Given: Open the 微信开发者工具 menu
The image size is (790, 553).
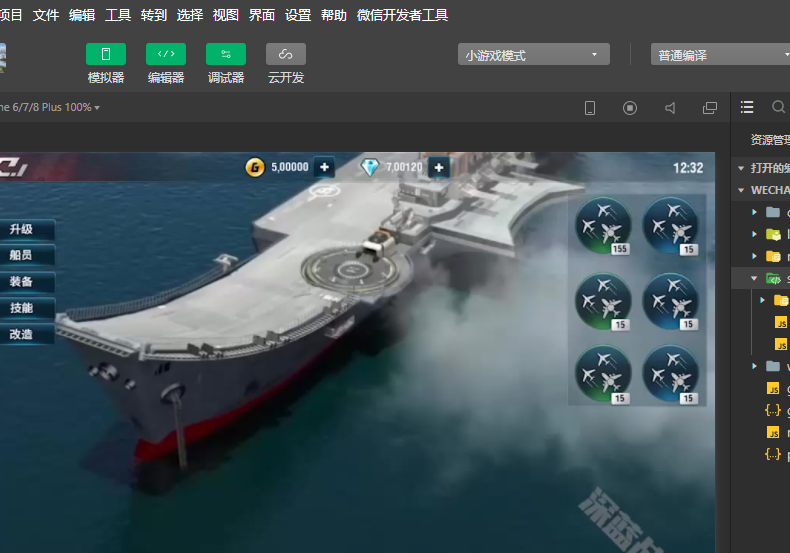Looking at the screenshot, I should [x=403, y=15].
